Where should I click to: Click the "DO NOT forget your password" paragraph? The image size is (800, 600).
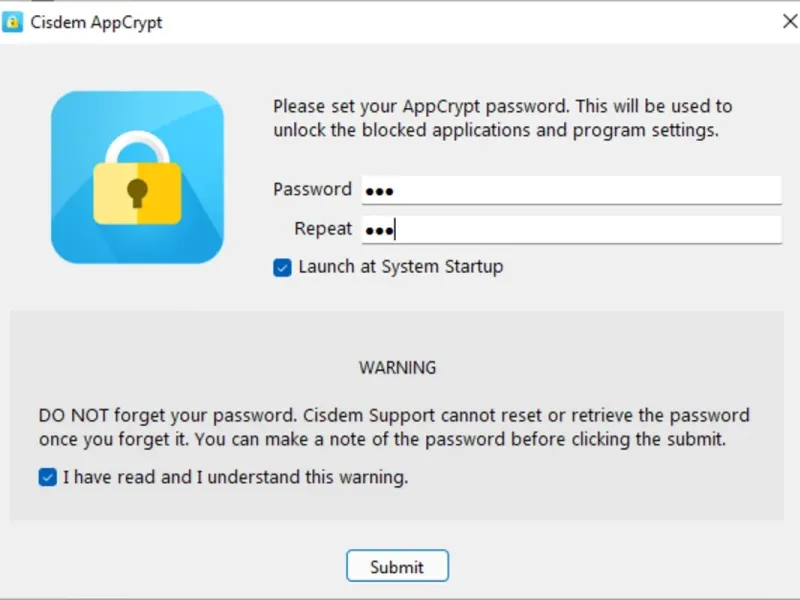pos(394,427)
